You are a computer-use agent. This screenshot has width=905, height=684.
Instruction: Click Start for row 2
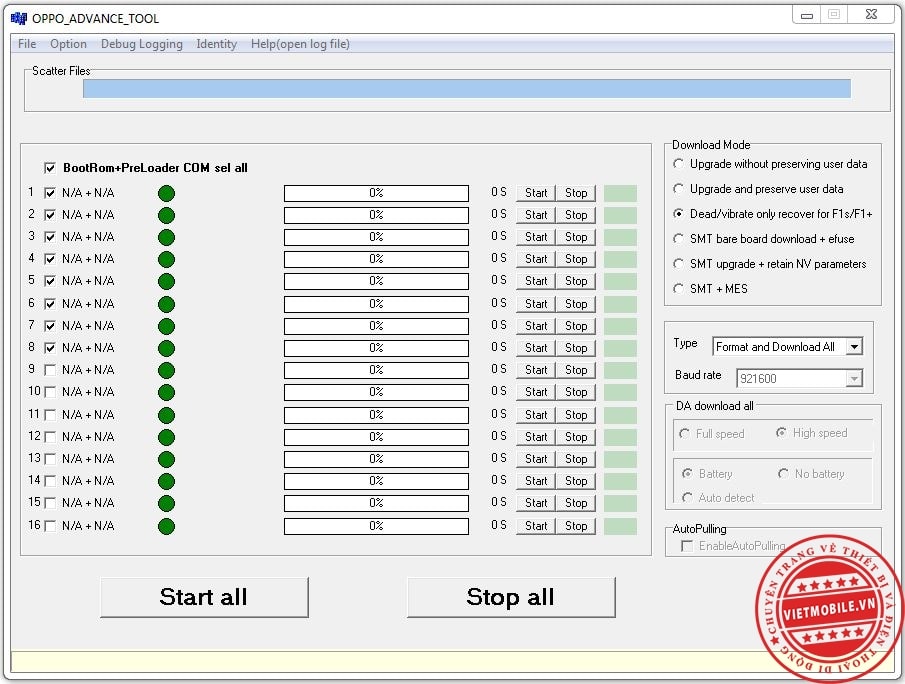pos(536,215)
